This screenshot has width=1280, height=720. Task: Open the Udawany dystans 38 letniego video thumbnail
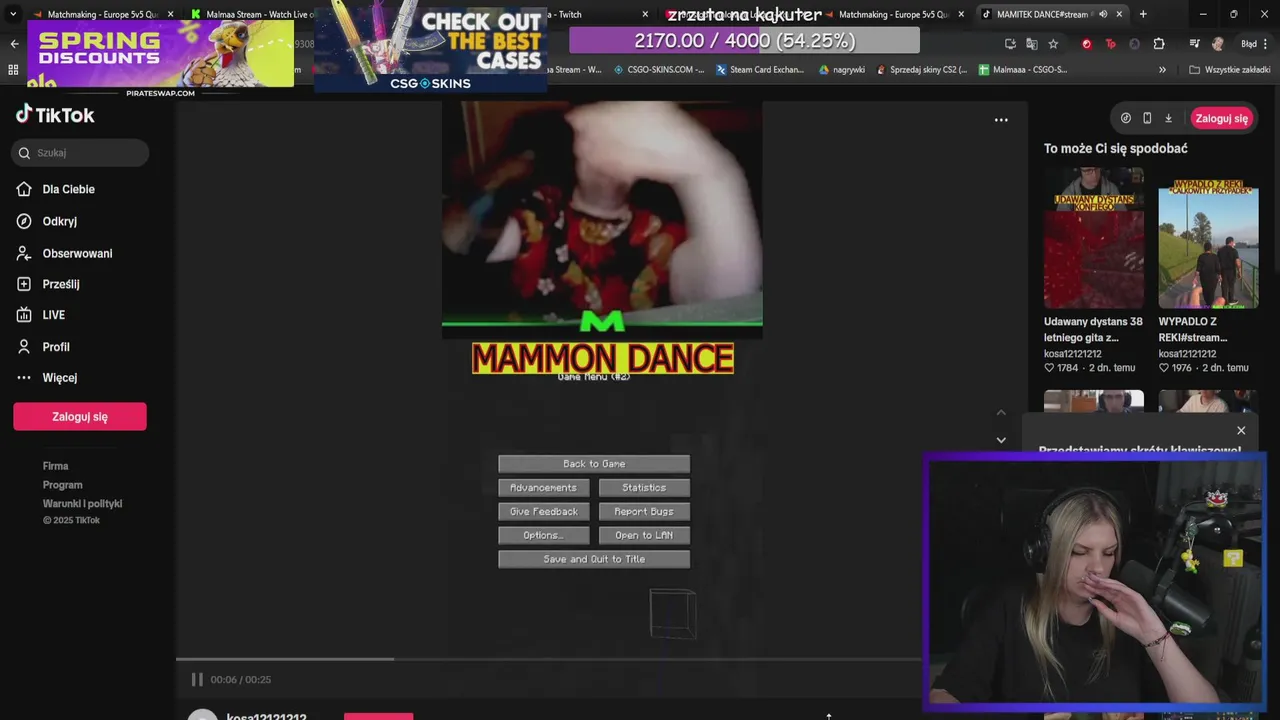pyautogui.click(x=1094, y=238)
